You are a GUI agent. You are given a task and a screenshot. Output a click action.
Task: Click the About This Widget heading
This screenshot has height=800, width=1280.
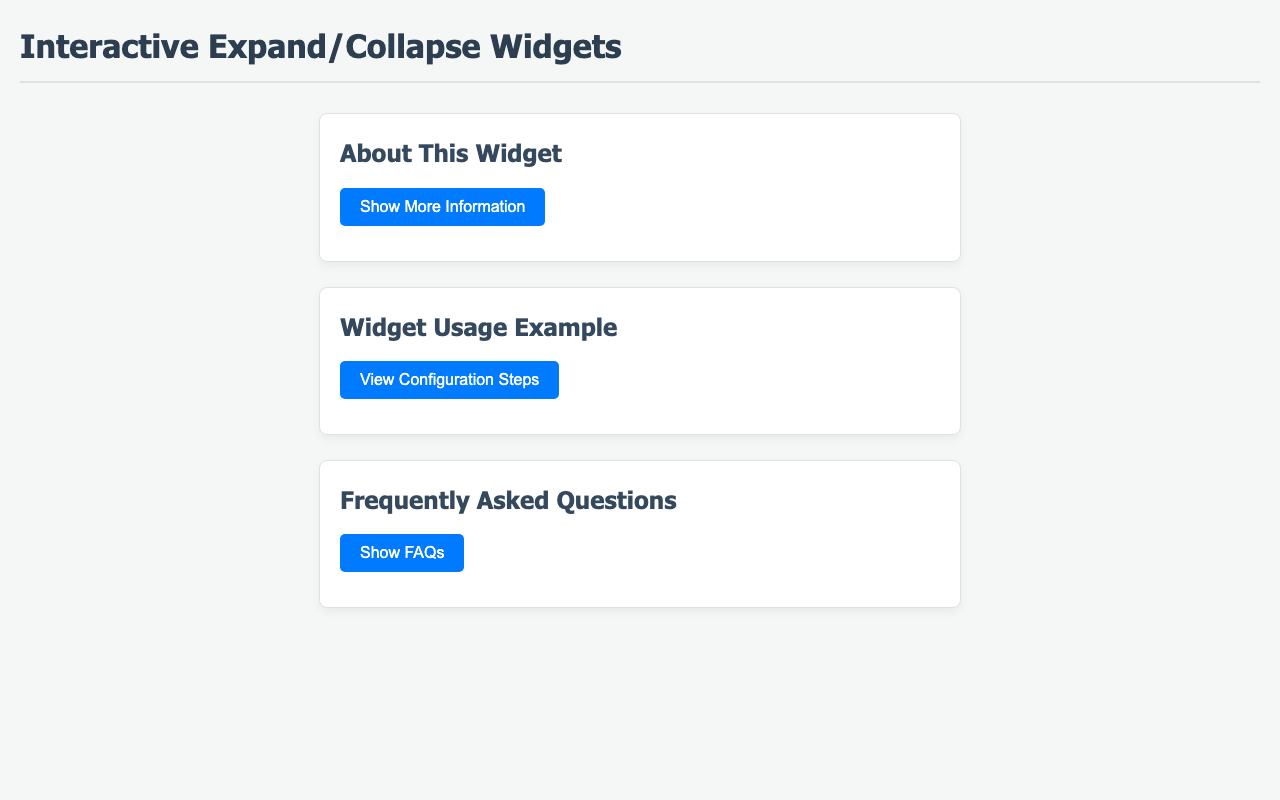pyautogui.click(x=450, y=154)
